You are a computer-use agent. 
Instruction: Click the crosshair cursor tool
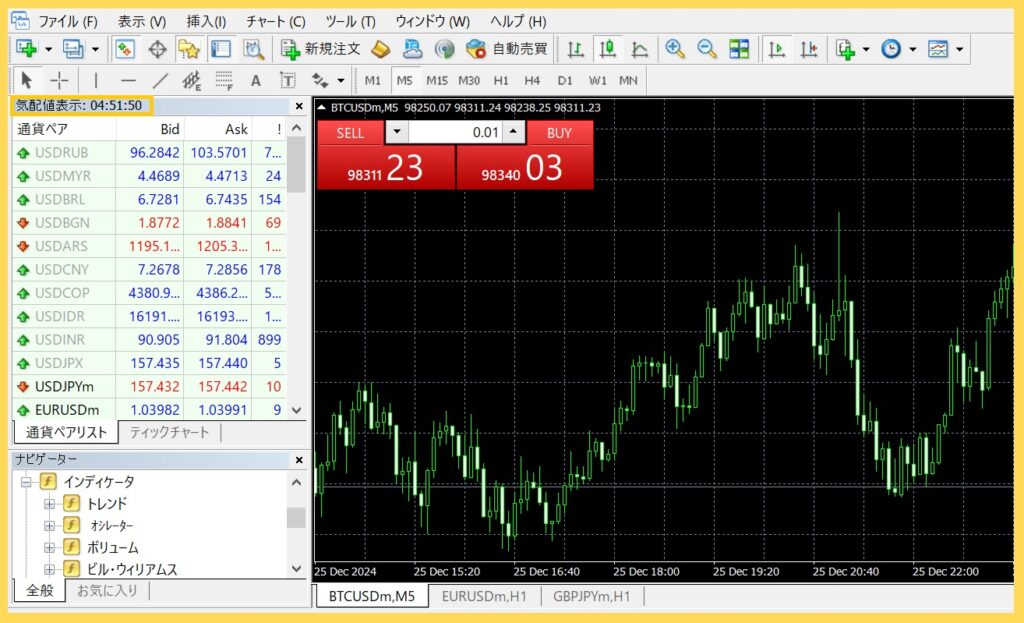point(60,80)
